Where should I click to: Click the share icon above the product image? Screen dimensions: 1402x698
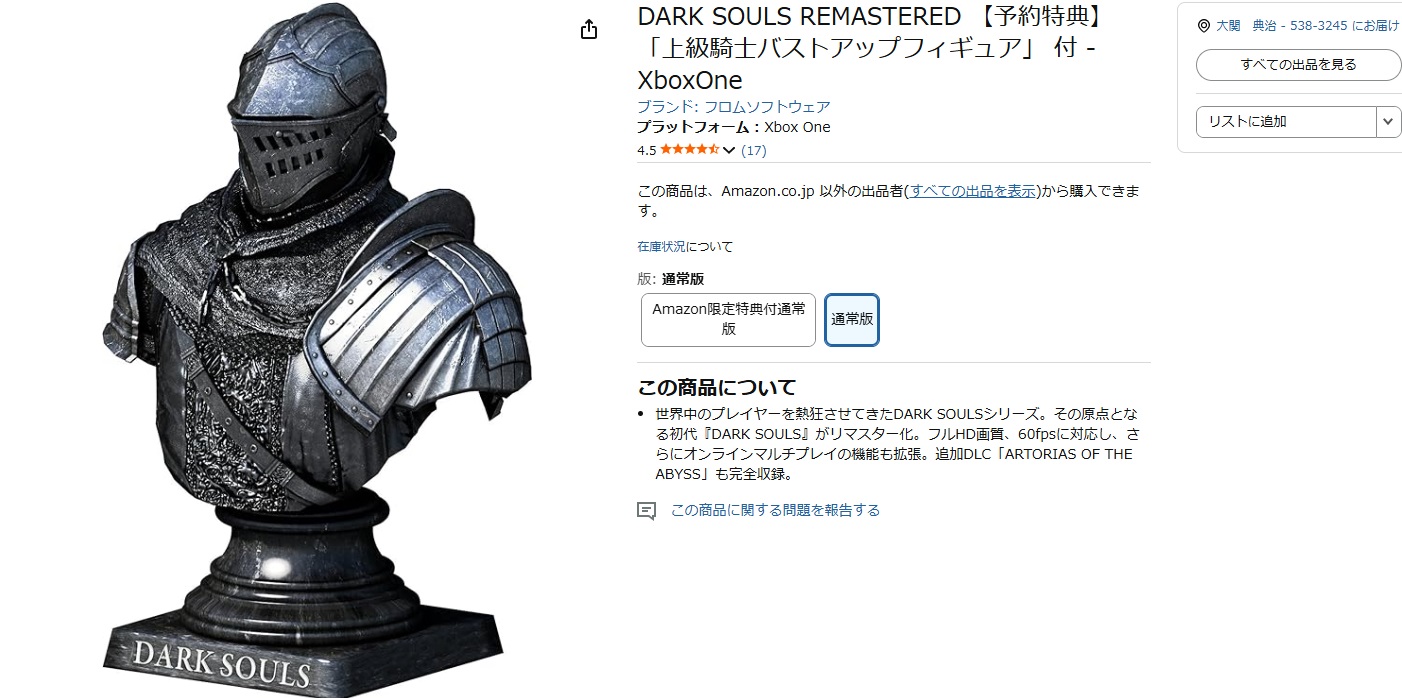(589, 29)
